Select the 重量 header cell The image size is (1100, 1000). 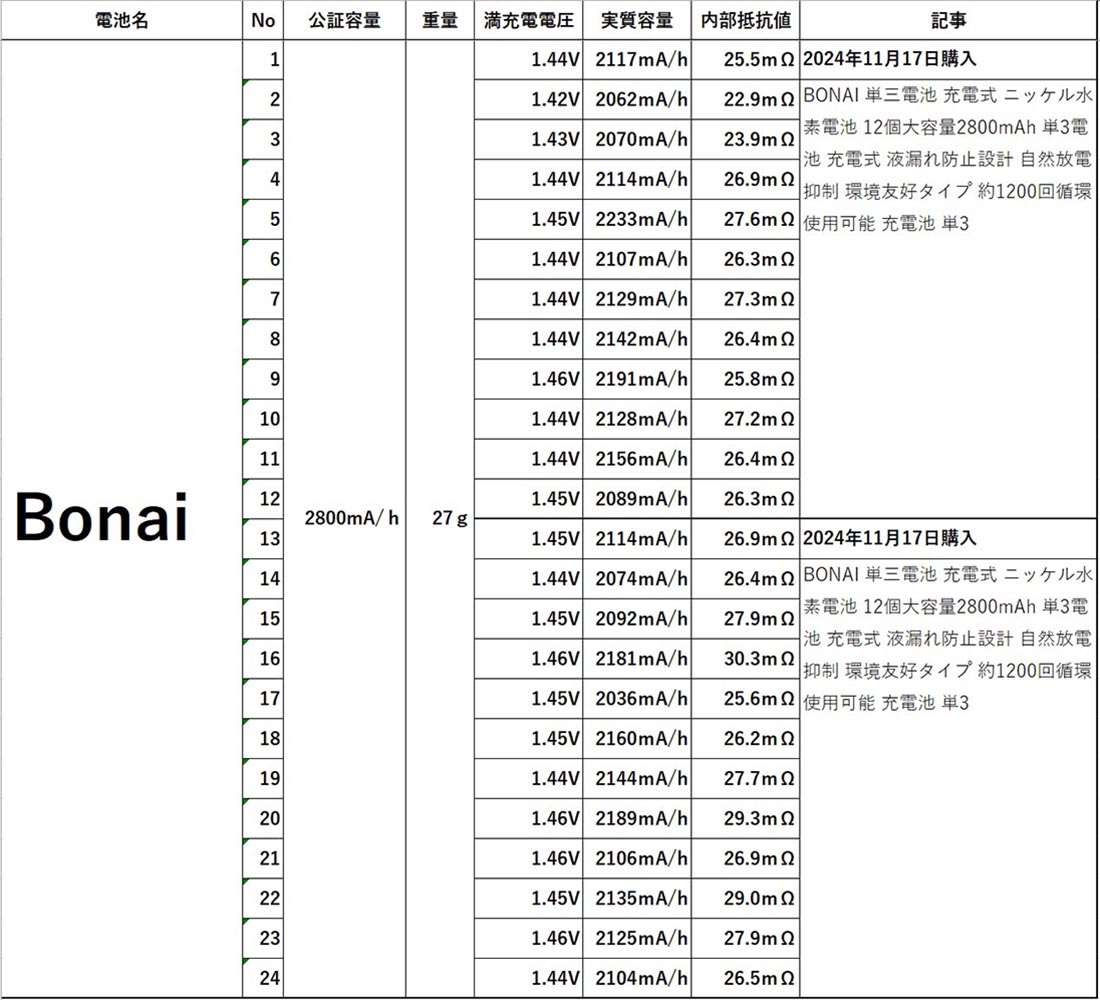click(x=440, y=20)
